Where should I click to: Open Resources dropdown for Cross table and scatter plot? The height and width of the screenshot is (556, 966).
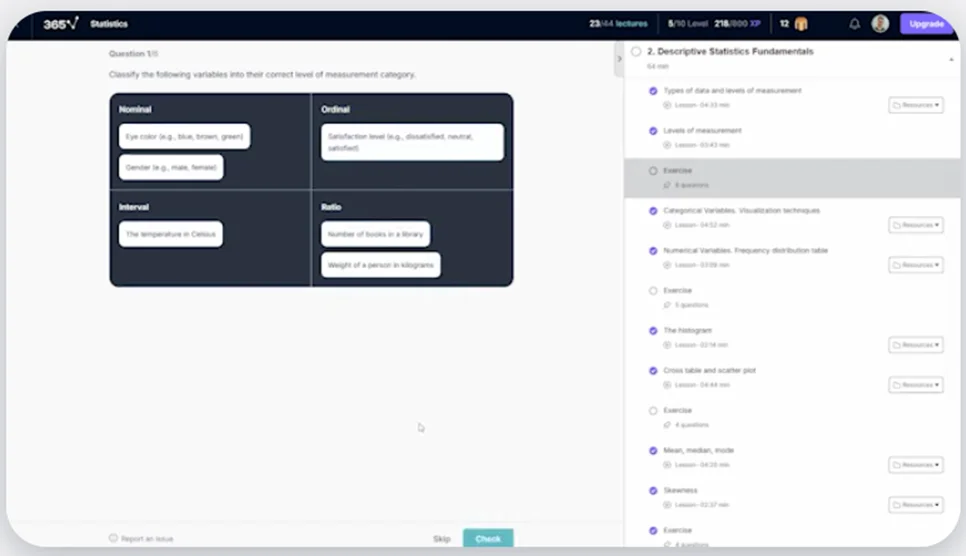click(x=915, y=385)
